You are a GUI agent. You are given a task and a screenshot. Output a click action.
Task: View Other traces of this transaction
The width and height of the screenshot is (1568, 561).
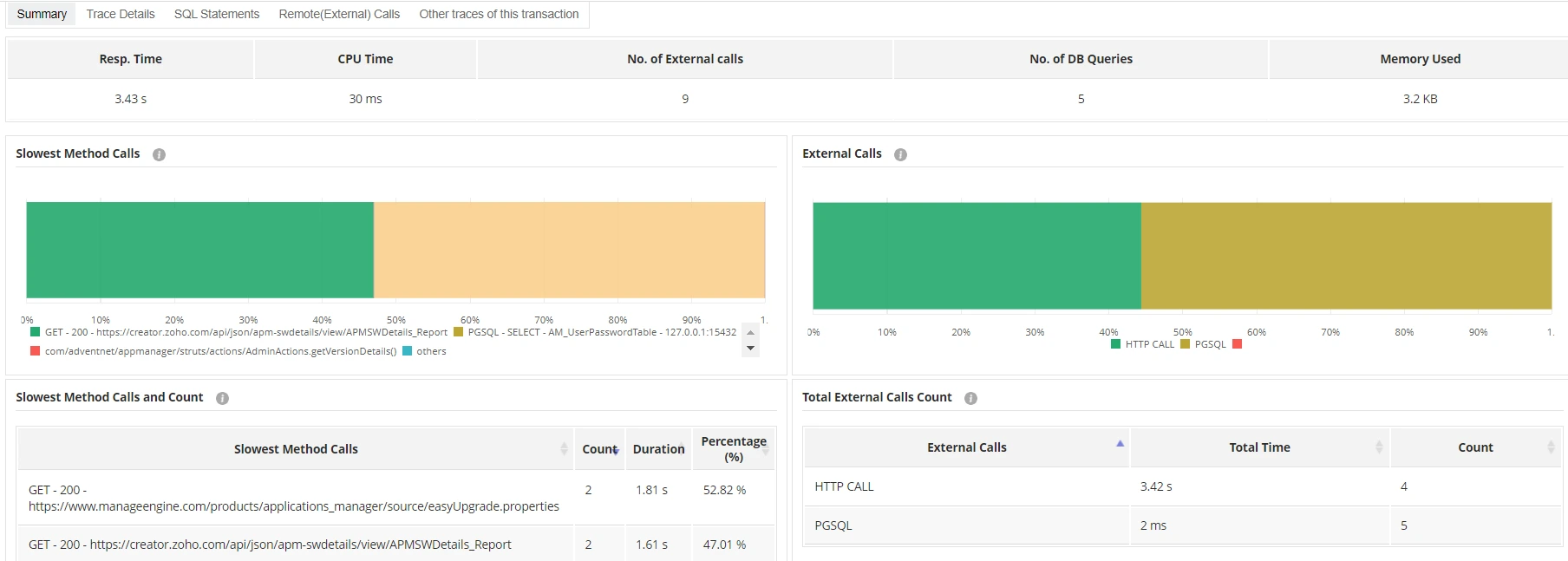click(499, 14)
